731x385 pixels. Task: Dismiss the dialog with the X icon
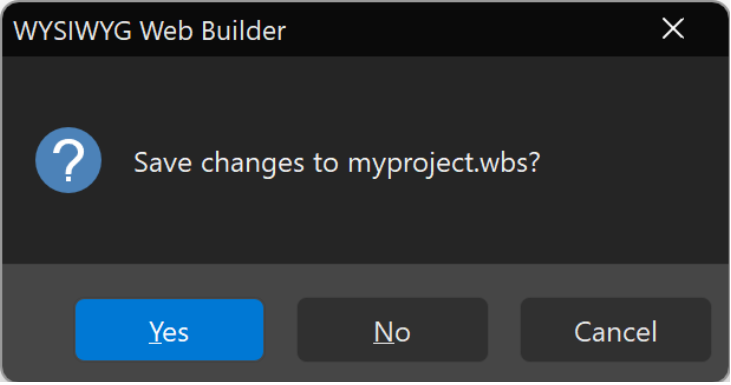coord(673,29)
